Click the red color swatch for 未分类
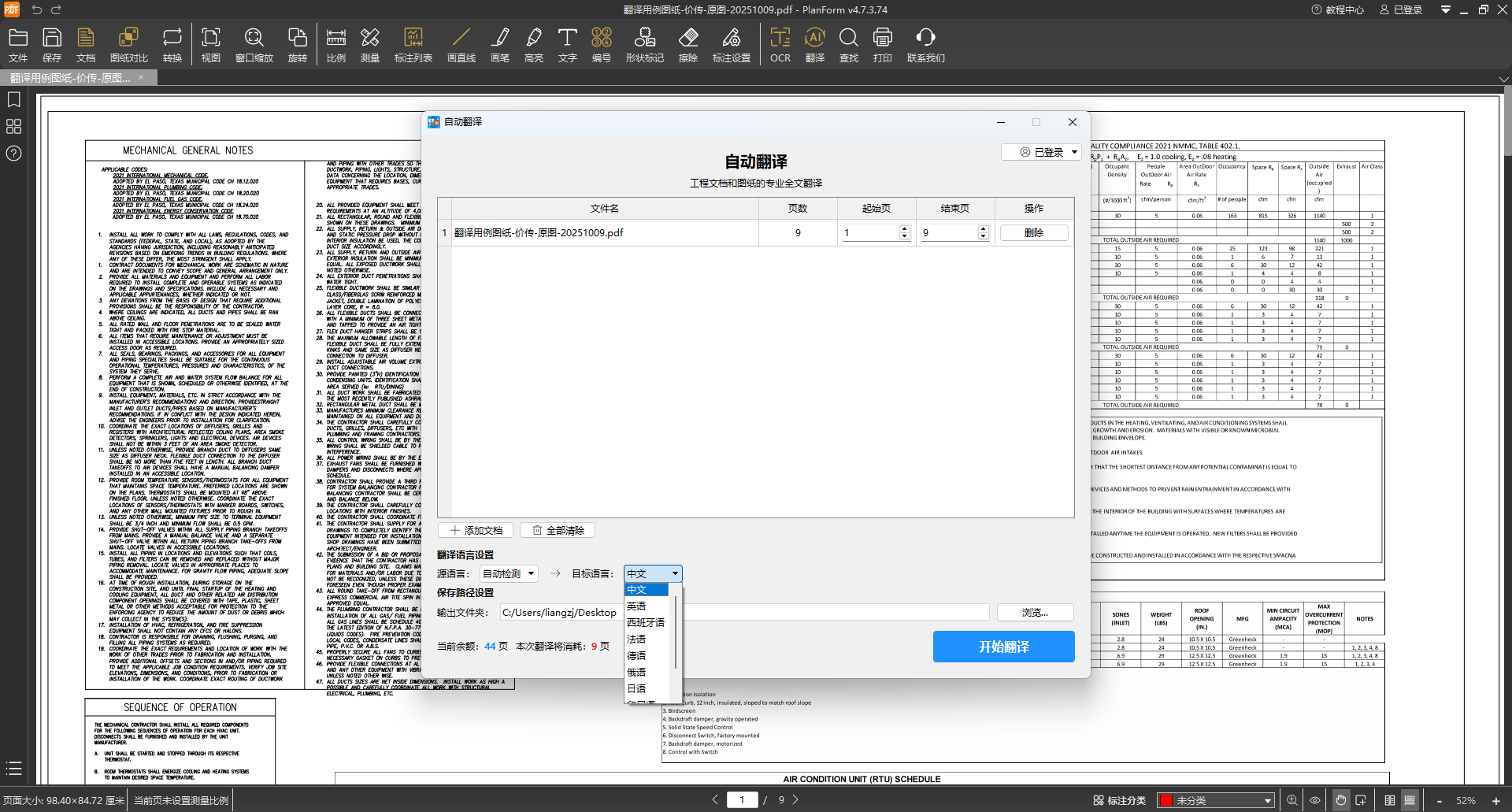Screen dimensions: 1512x812 pos(1166,800)
